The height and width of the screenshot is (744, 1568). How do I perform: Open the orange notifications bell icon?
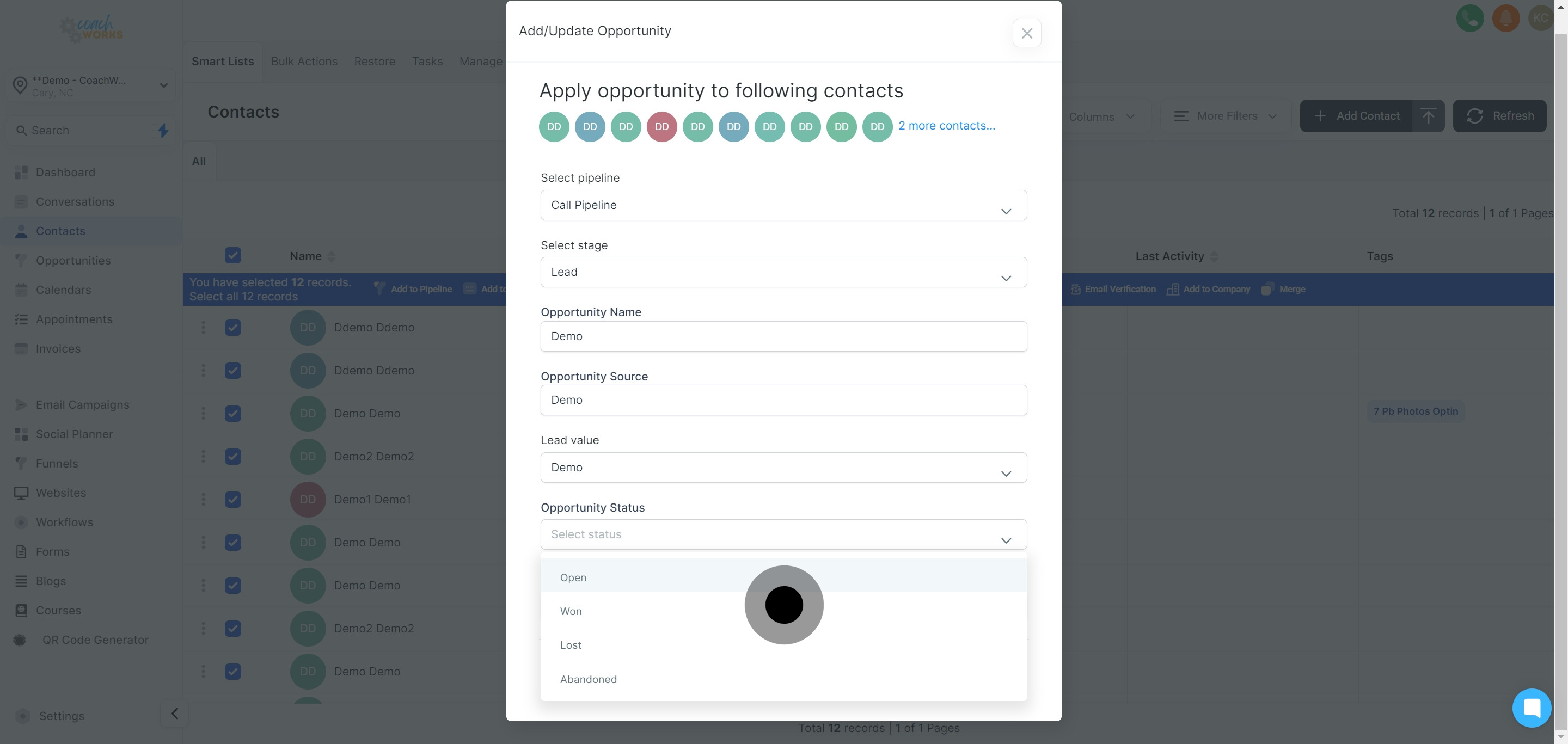coord(1505,19)
